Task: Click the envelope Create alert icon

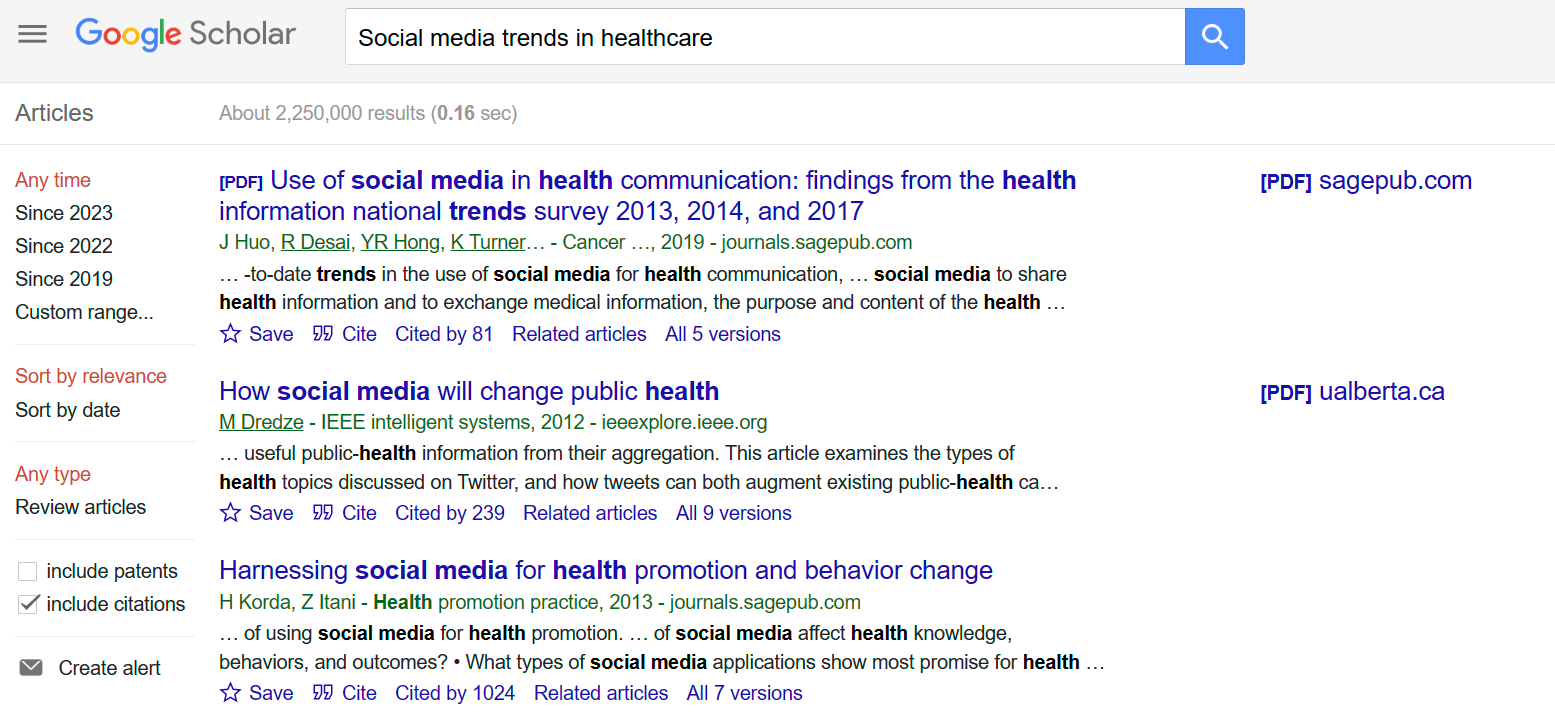Action: pos(31,668)
